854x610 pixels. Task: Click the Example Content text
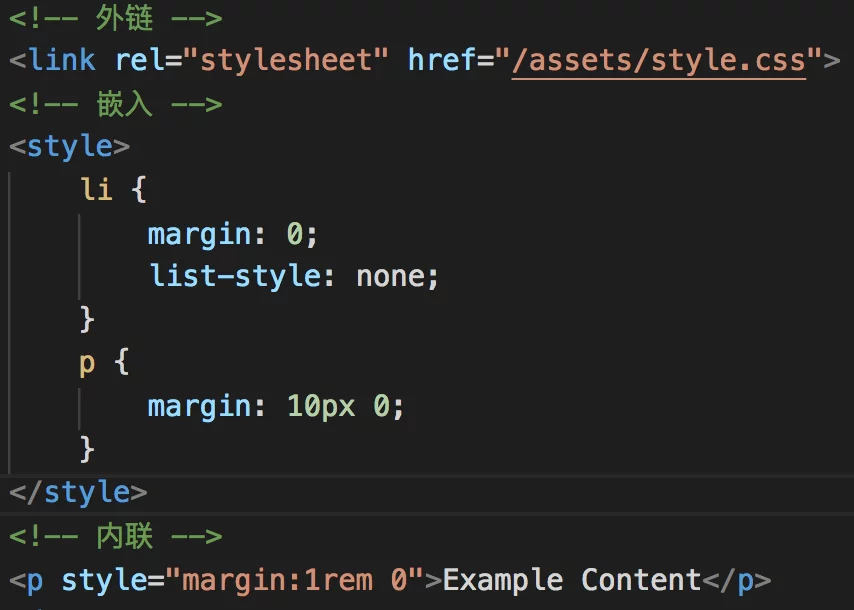coord(572,580)
